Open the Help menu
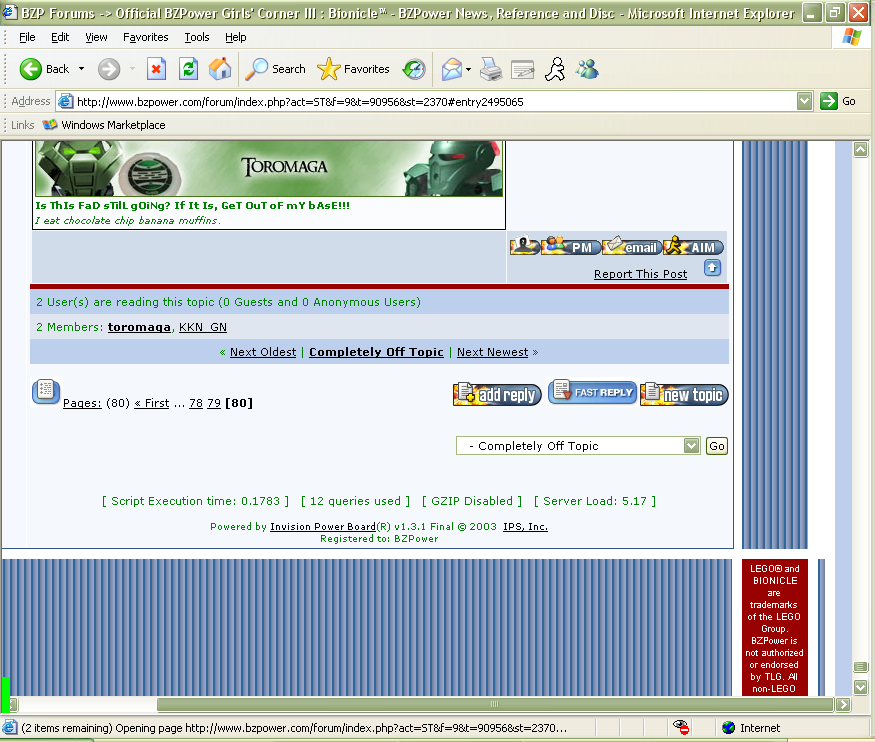This screenshot has width=875, height=742. [235, 37]
